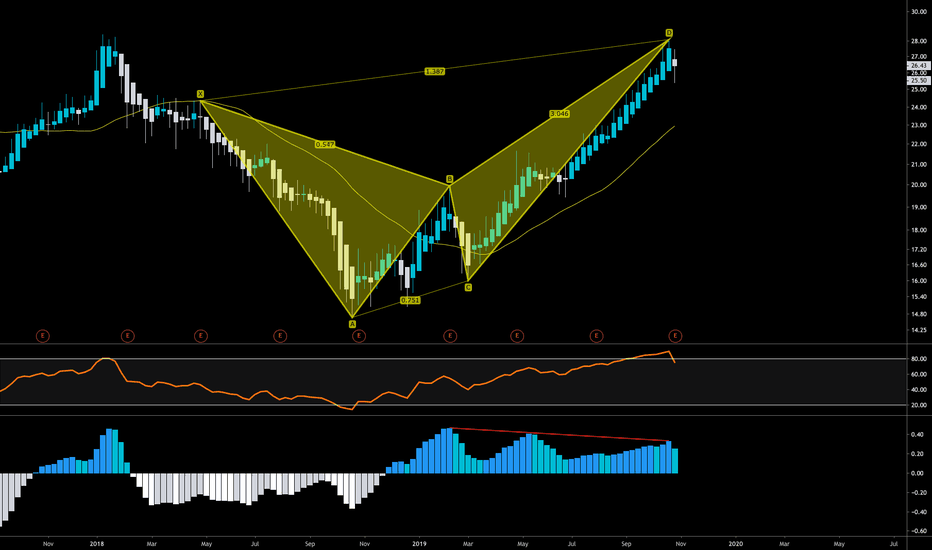Click the 25.50 price tag on the price axis

tap(918, 80)
